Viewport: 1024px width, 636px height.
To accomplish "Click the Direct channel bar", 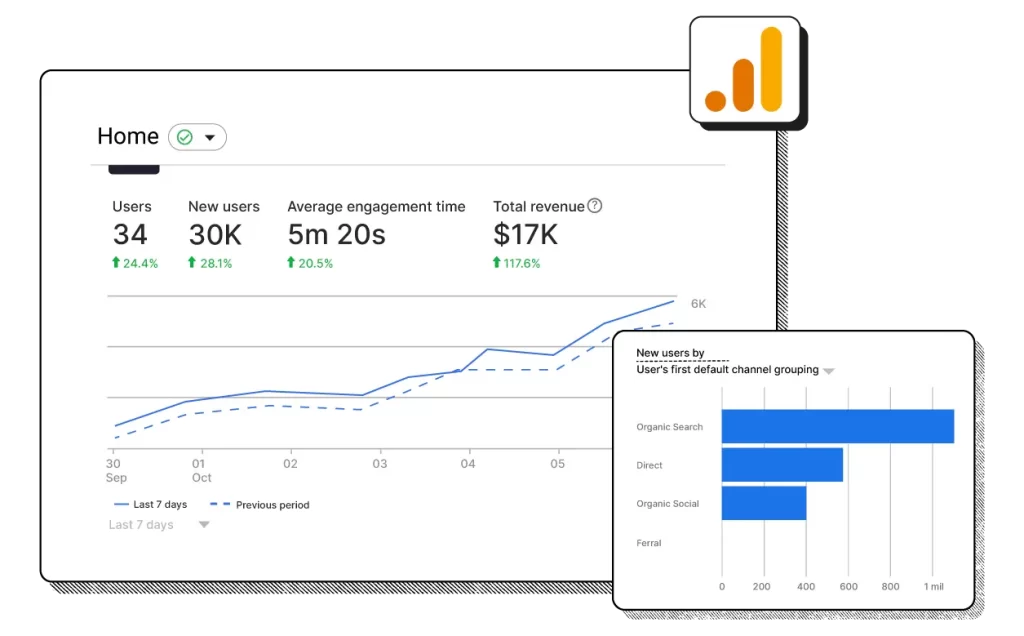I will pyautogui.click(x=780, y=464).
